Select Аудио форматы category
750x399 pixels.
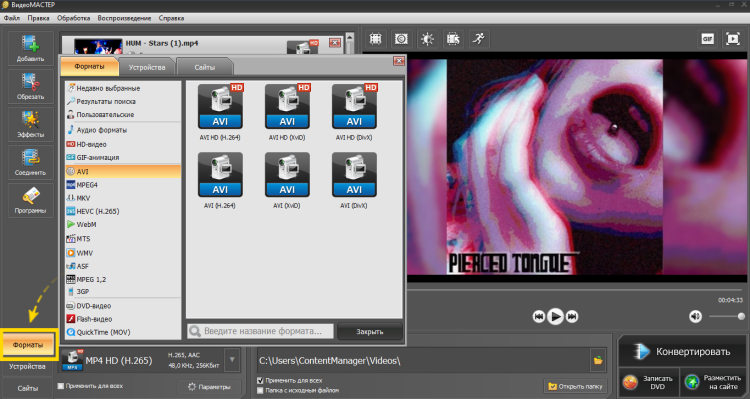(x=123, y=130)
